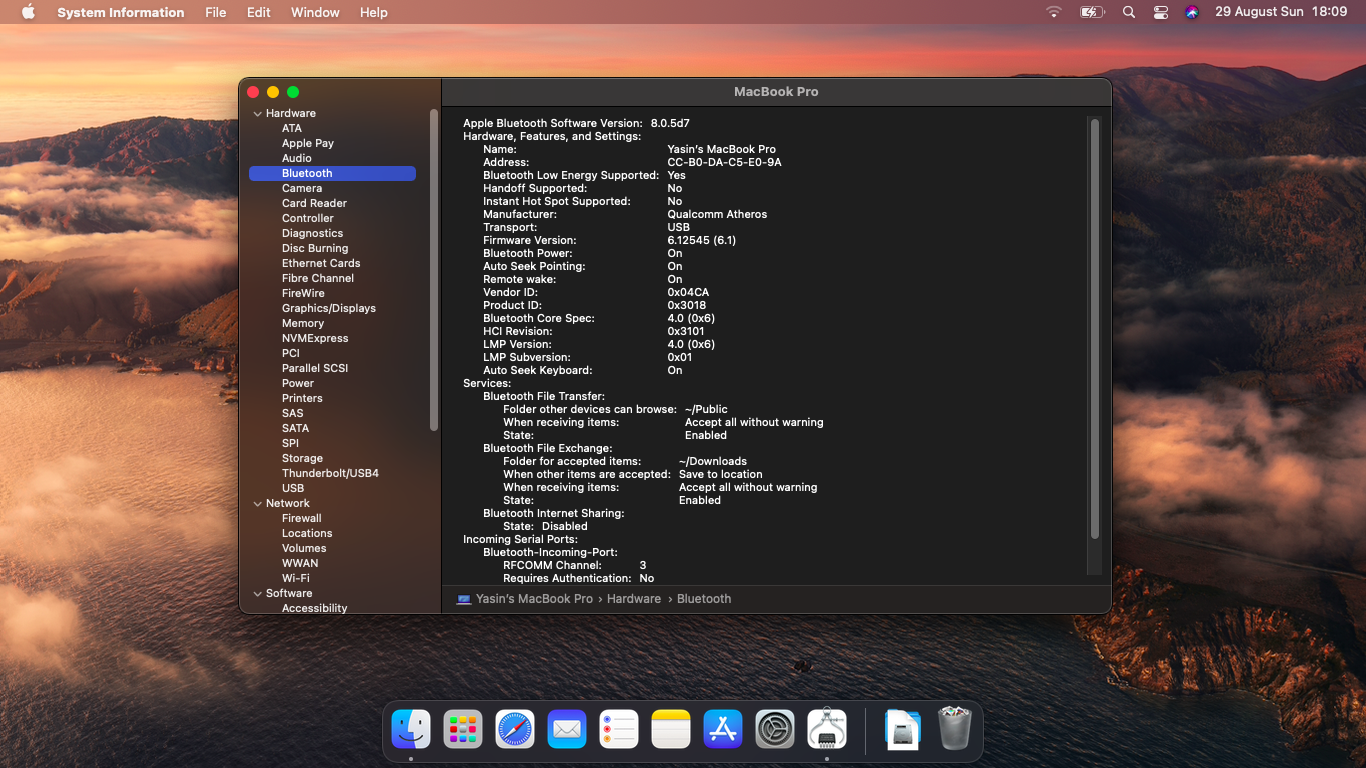Select Graphics/Displays in the sidebar
Image resolution: width=1366 pixels, height=768 pixels.
[x=328, y=308]
